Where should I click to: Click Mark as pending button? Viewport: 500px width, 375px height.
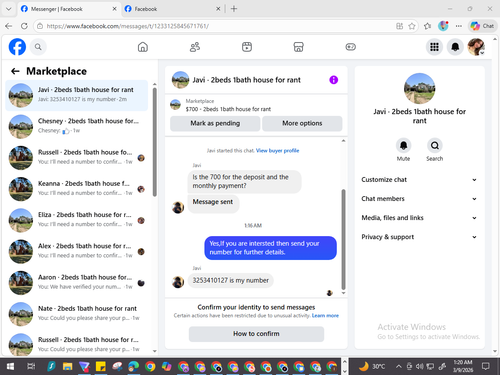point(215,123)
